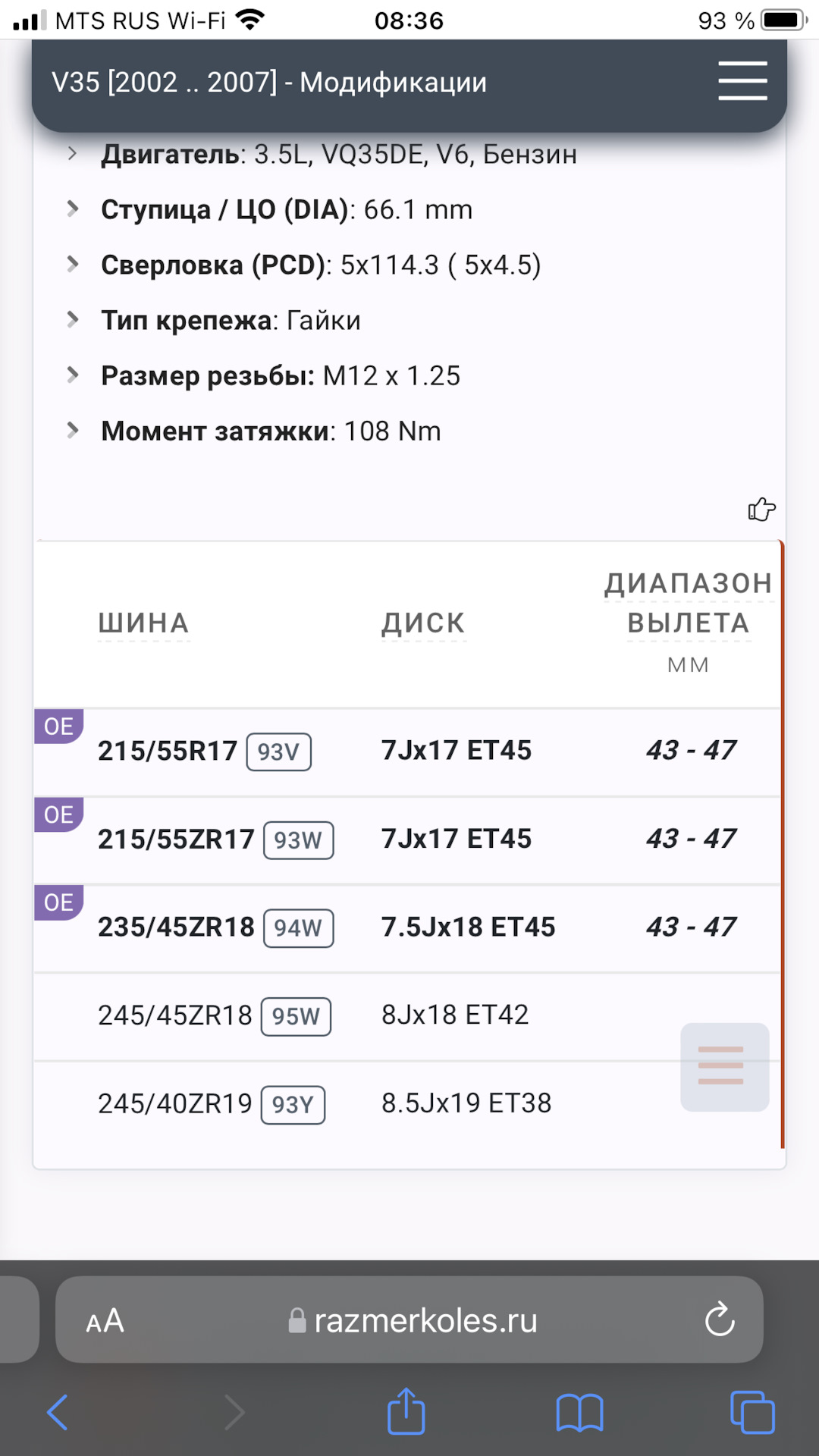This screenshot has height=1456, width=819.
Task: Open Safari bookmarks
Action: pyautogui.click(x=579, y=1413)
